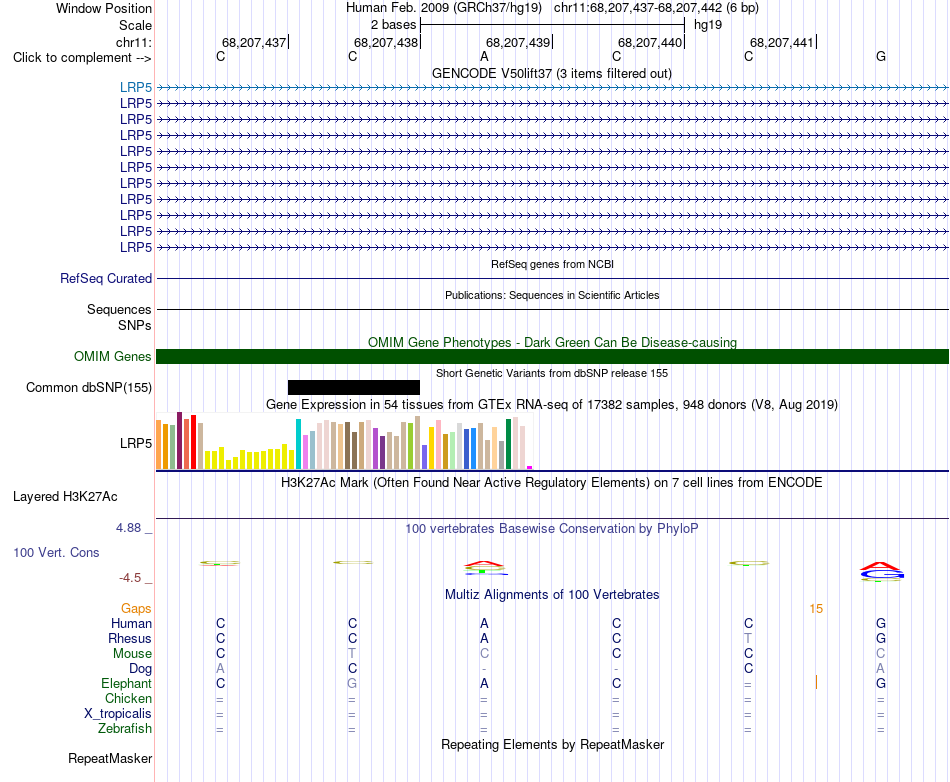
Task: Open the Short Genetic Variants dbSNP 155 title
Action: coord(552,373)
